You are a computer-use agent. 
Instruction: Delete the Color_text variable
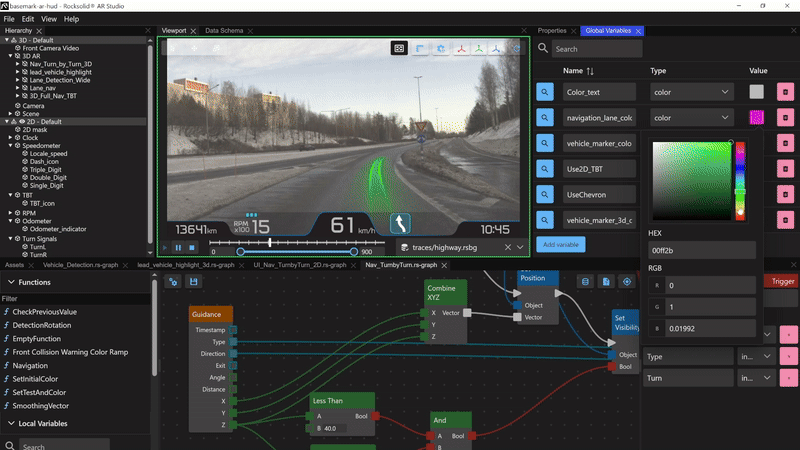pos(786,92)
